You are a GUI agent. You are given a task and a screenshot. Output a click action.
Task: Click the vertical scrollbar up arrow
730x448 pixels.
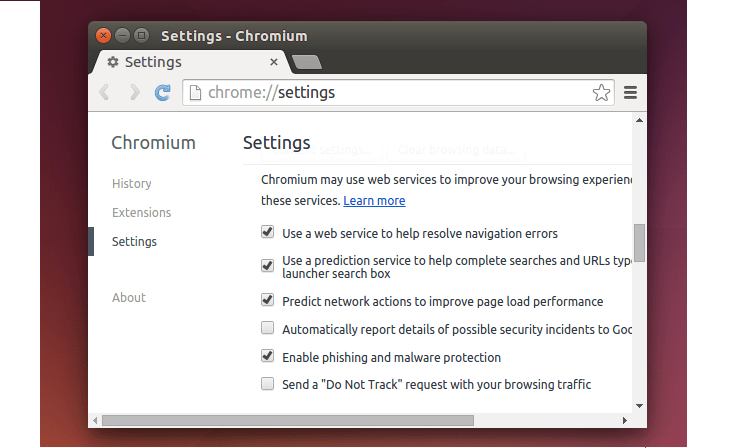click(x=639, y=120)
